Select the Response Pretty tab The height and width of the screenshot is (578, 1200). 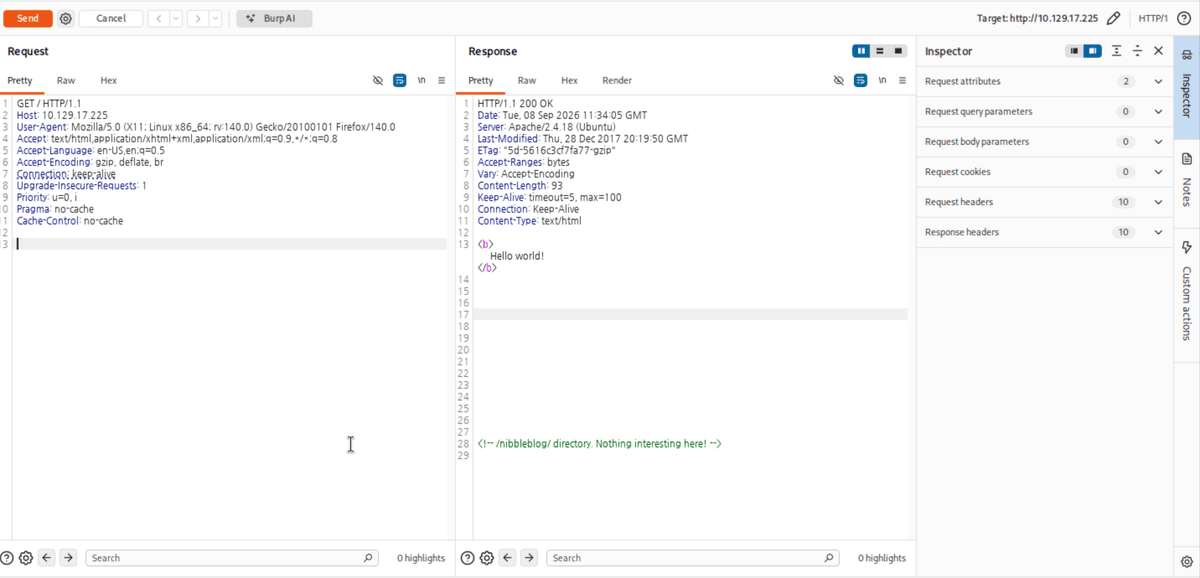(x=481, y=80)
